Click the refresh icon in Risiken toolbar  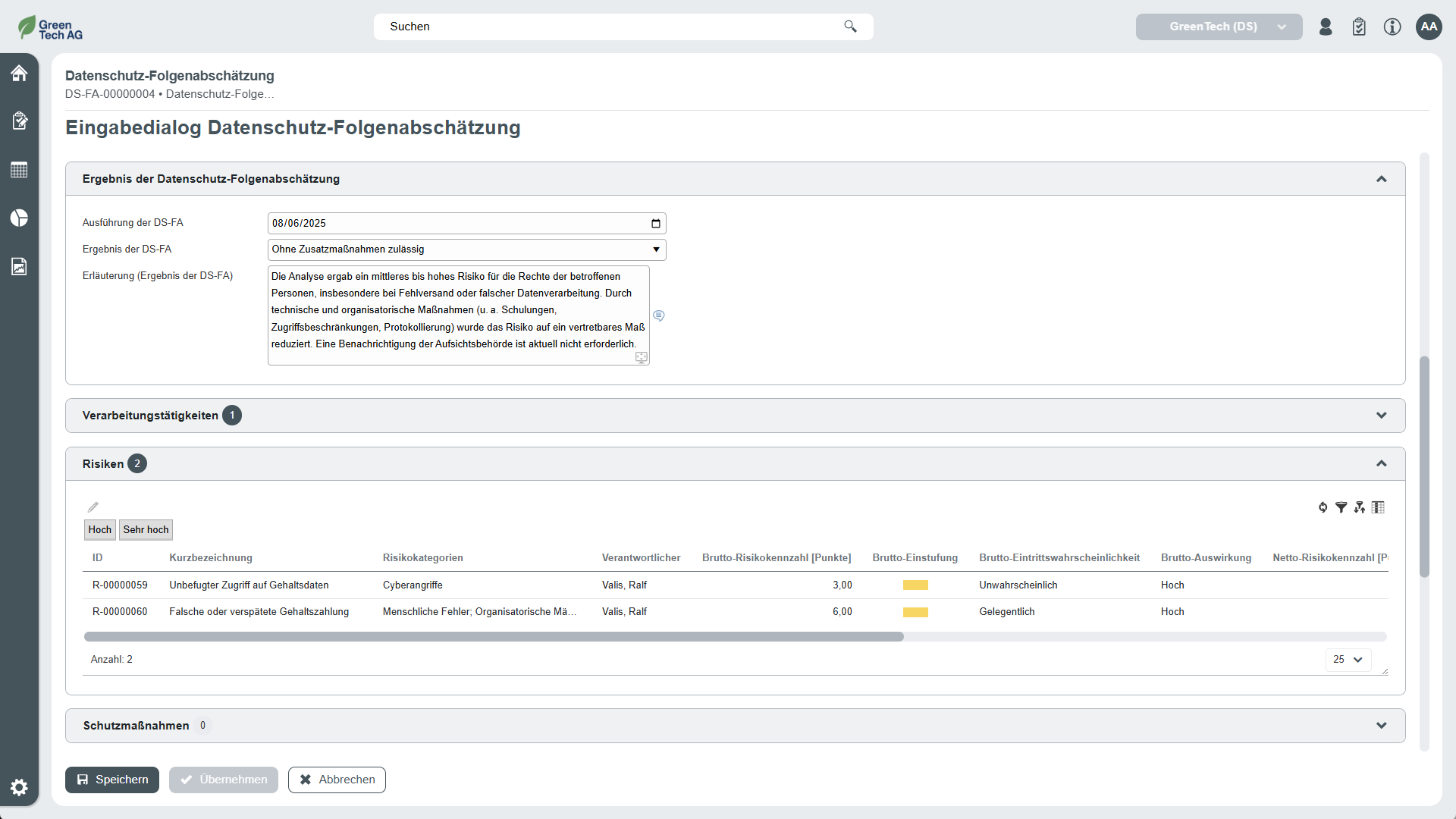(1323, 507)
